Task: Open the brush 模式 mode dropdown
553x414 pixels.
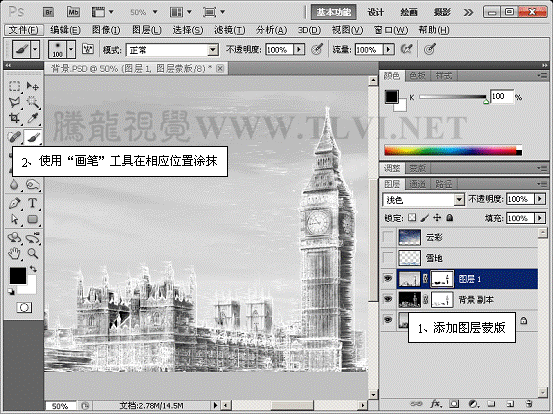Action: (213, 50)
